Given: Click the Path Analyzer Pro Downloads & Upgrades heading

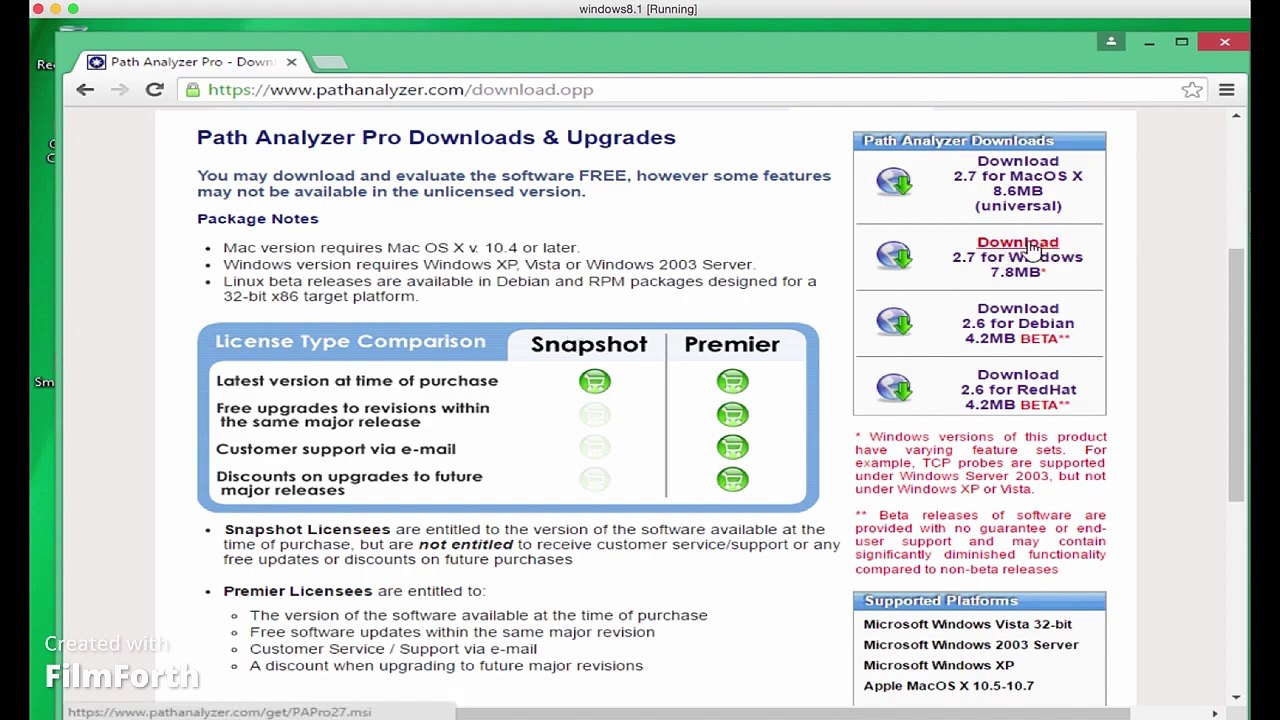Looking at the screenshot, I should (x=436, y=138).
